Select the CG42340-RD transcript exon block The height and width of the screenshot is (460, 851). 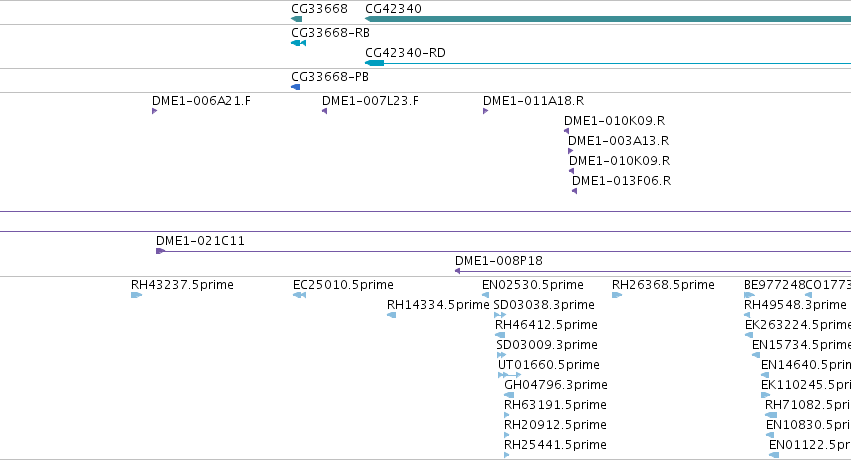tap(374, 63)
